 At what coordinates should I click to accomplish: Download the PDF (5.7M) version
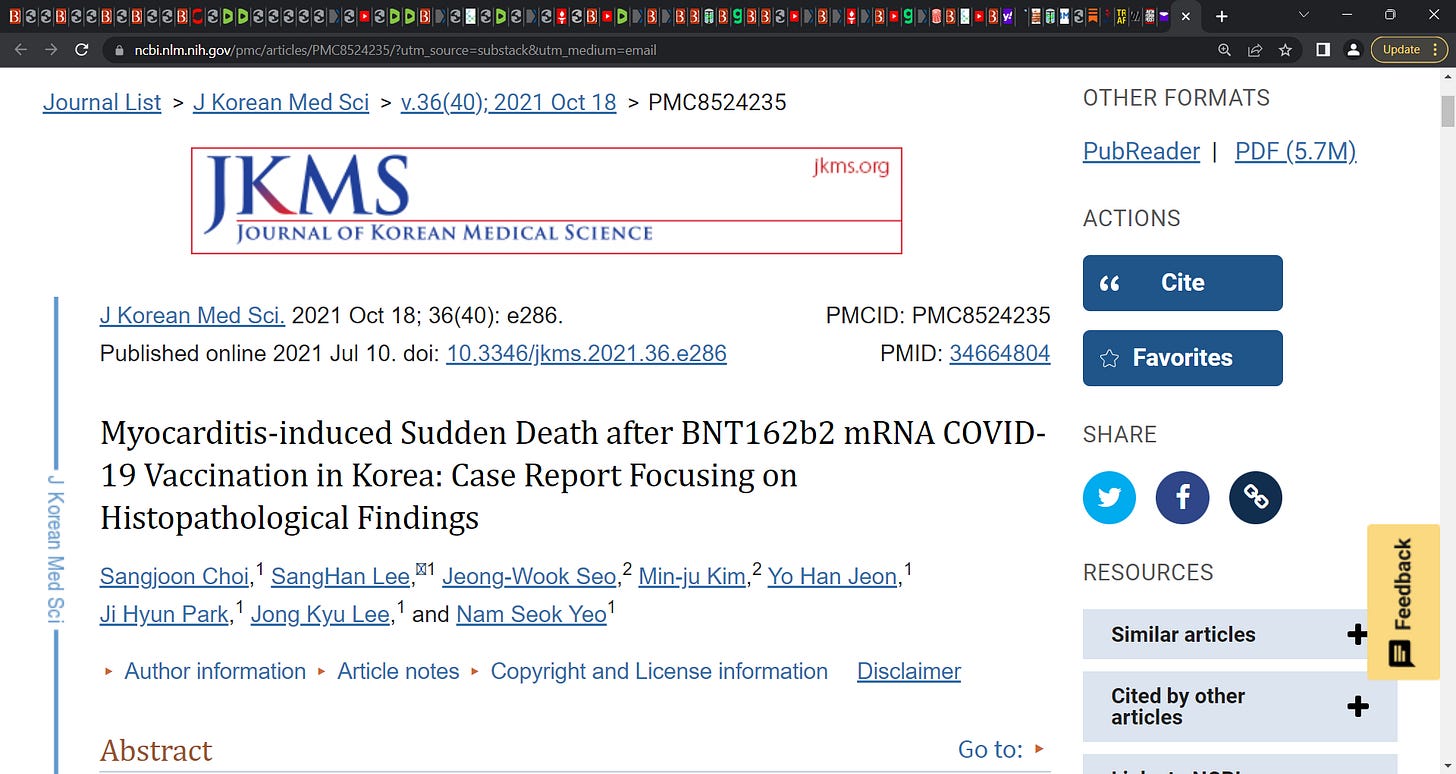click(x=1296, y=151)
